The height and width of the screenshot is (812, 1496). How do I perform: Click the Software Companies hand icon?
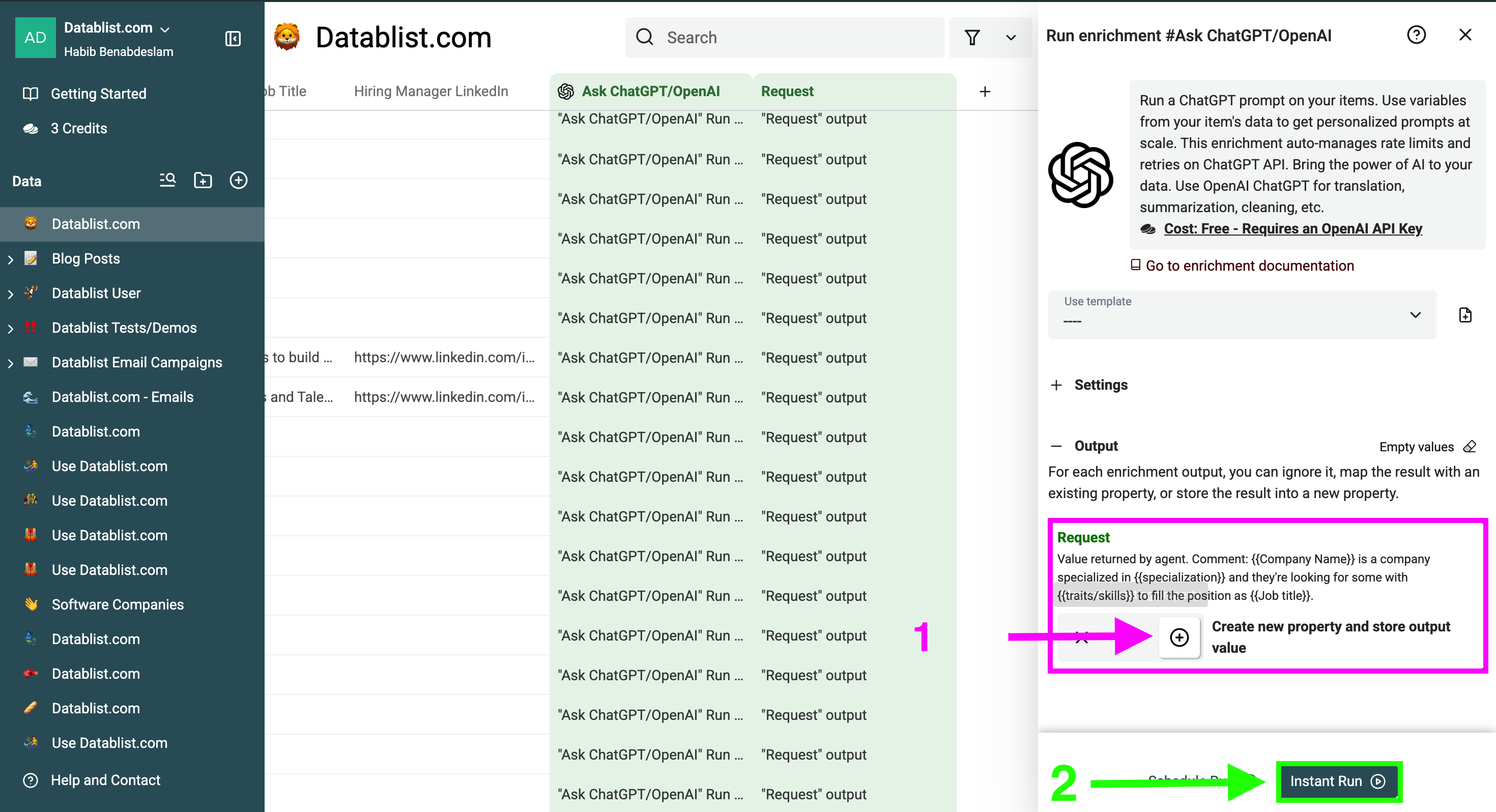click(31, 604)
